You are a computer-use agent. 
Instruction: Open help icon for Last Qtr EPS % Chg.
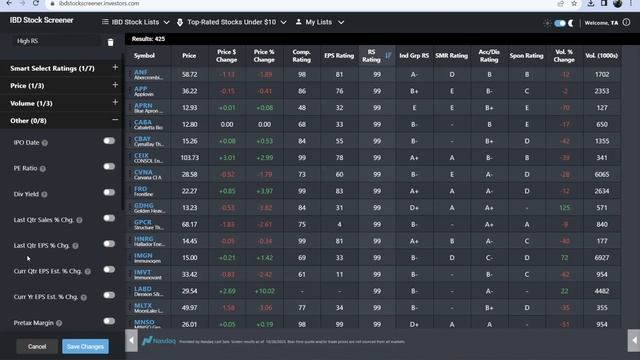(x=76, y=246)
